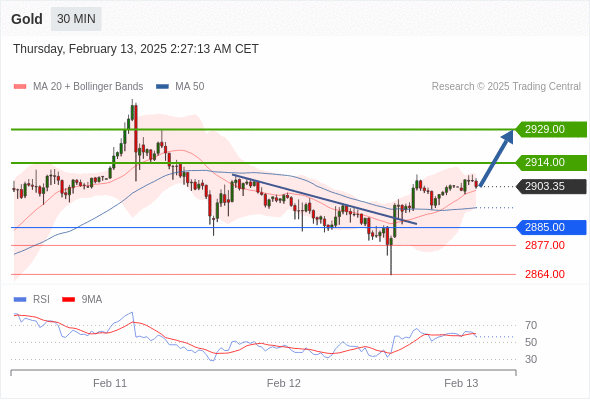Click the 2903.35 current price tag
590x400 pixels.
pos(550,186)
